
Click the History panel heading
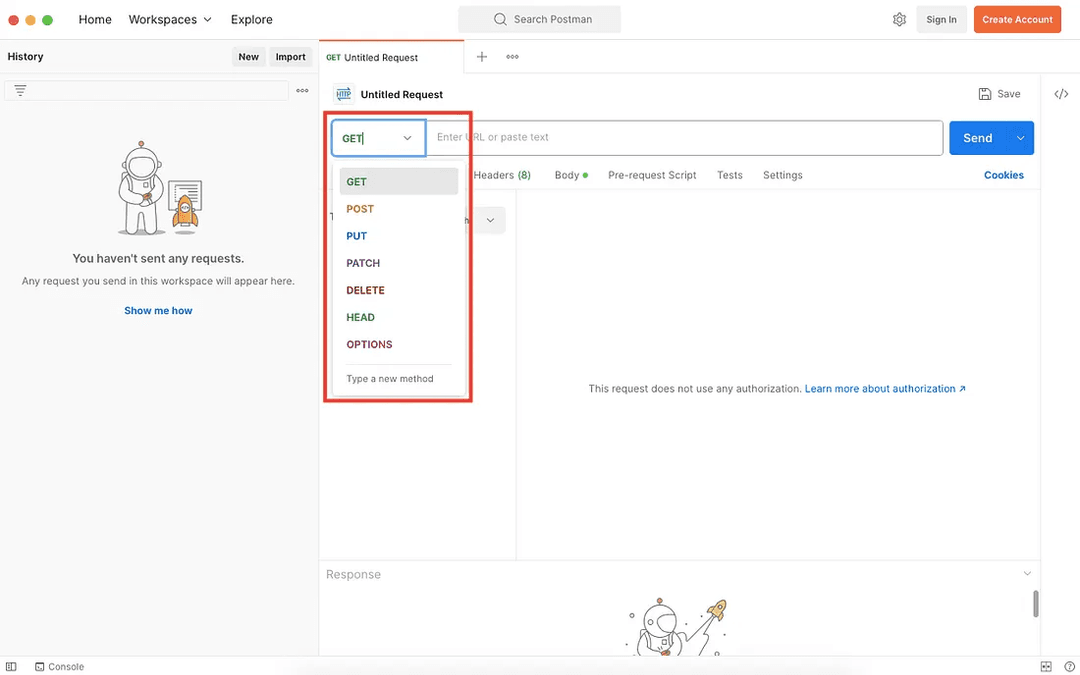pos(25,56)
